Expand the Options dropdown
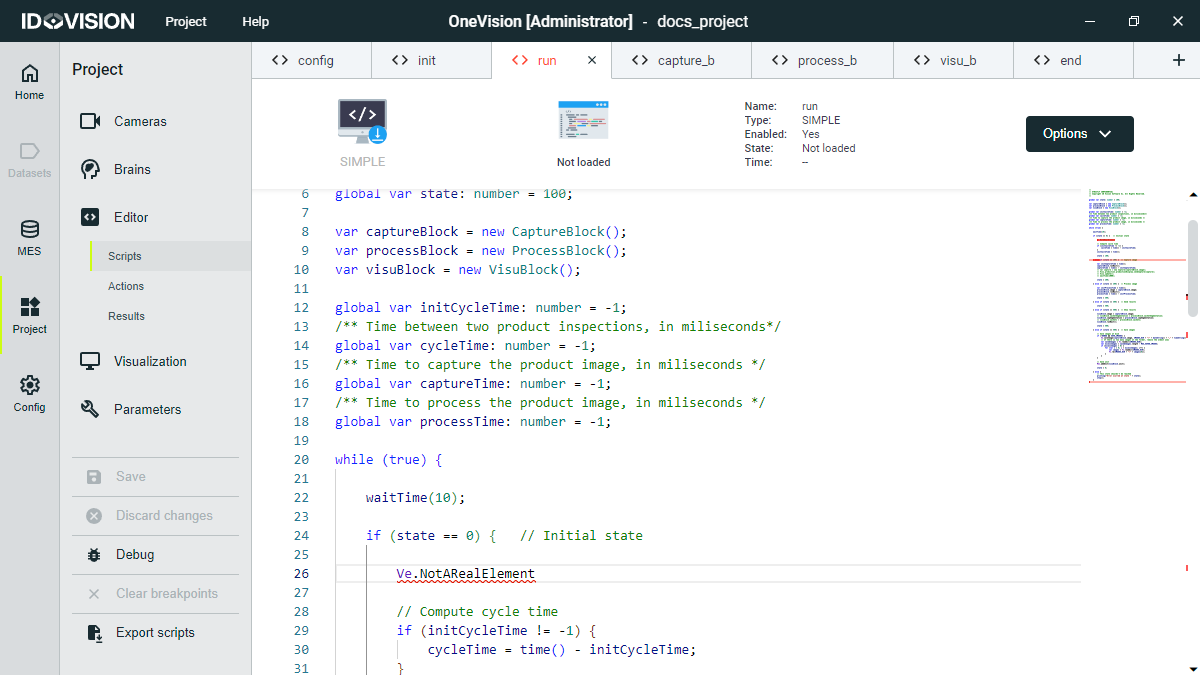This screenshot has width=1200, height=675. pyautogui.click(x=1079, y=134)
